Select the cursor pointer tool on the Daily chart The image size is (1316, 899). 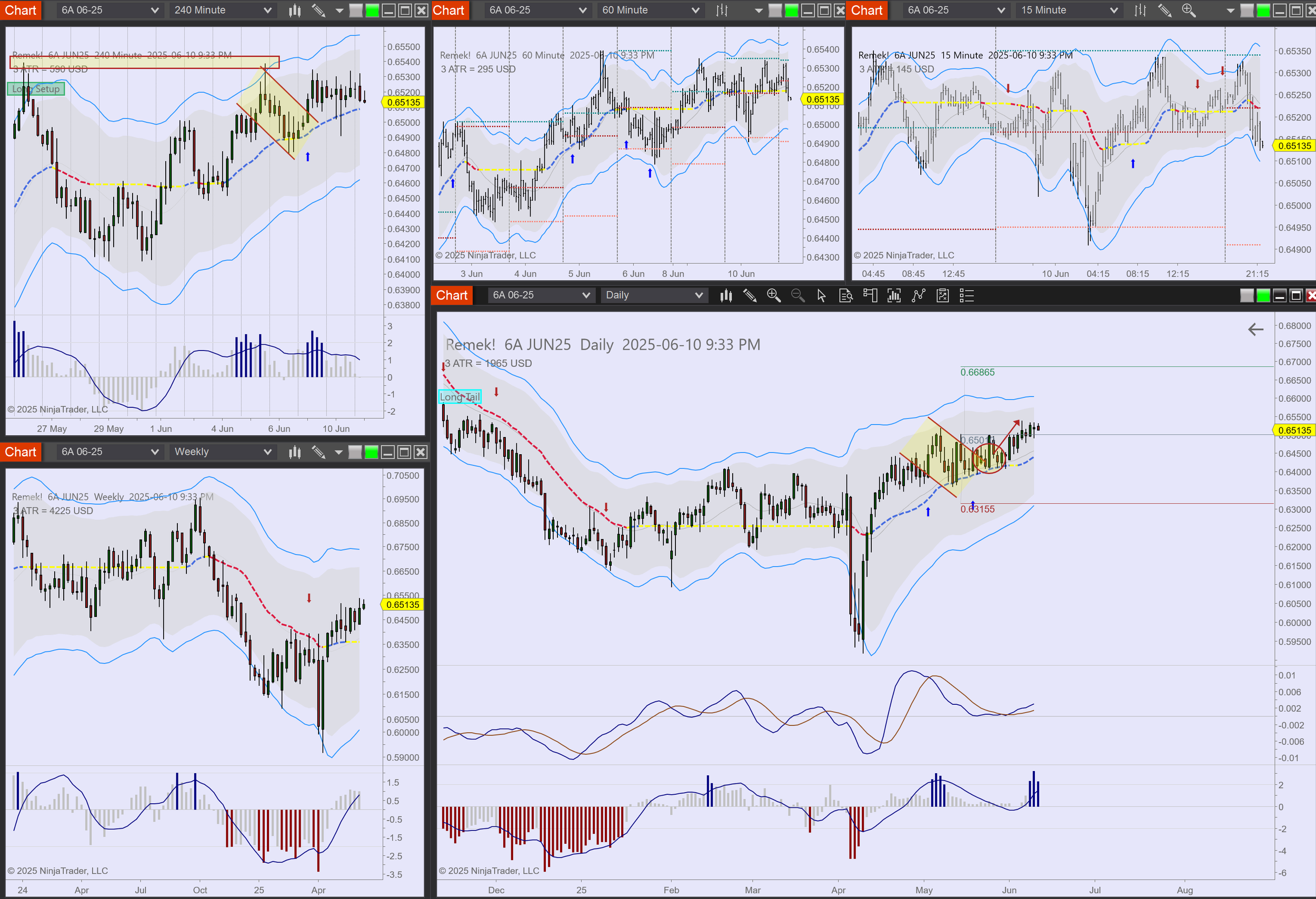821,295
